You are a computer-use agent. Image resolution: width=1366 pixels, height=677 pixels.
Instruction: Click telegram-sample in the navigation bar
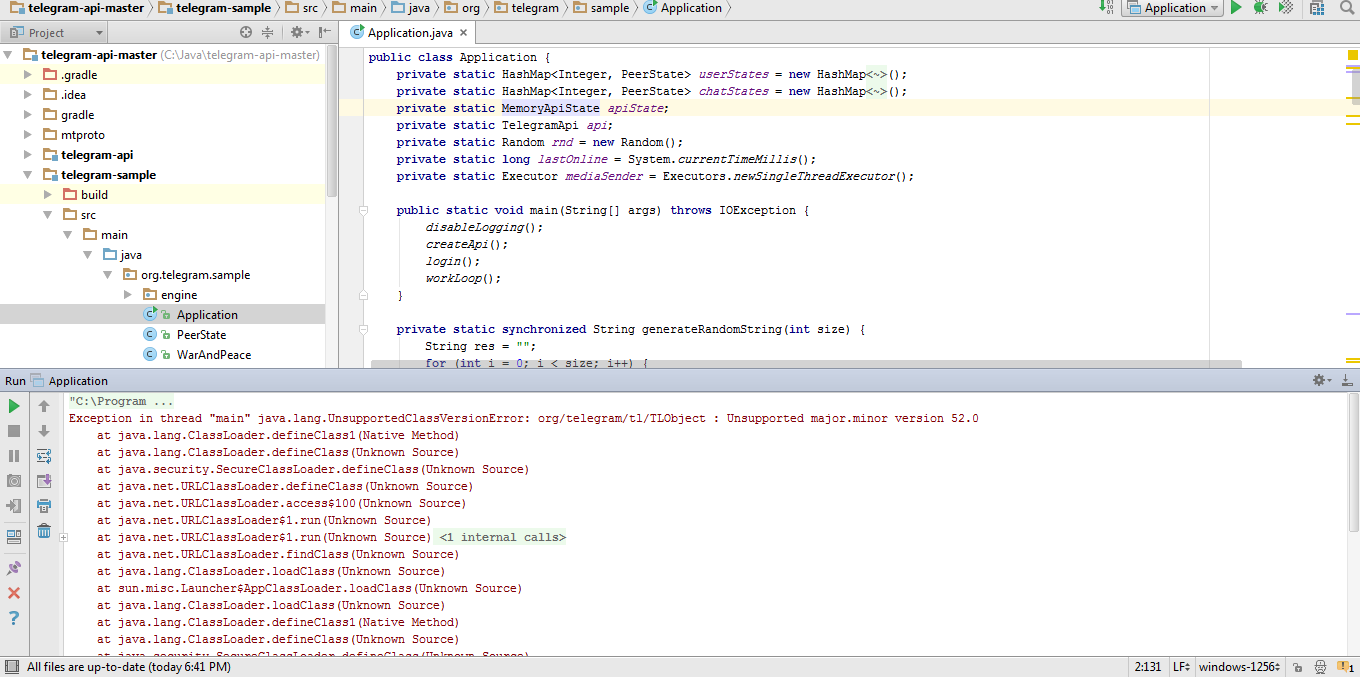214,8
